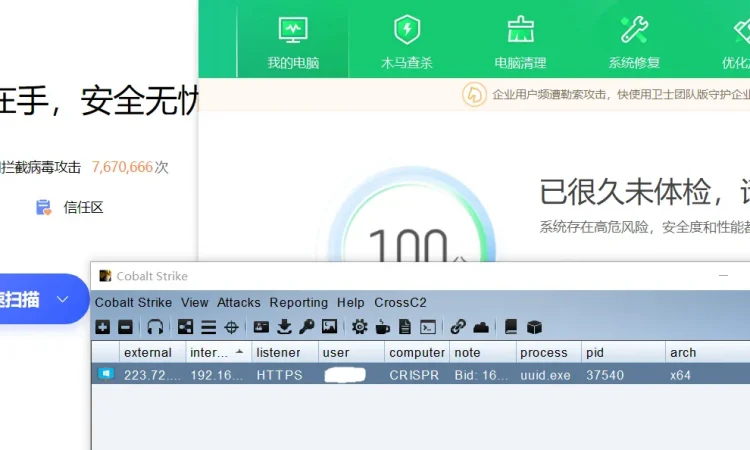Open the CrossC2 menu
This screenshot has width=750, height=450.
[x=400, y=303]
